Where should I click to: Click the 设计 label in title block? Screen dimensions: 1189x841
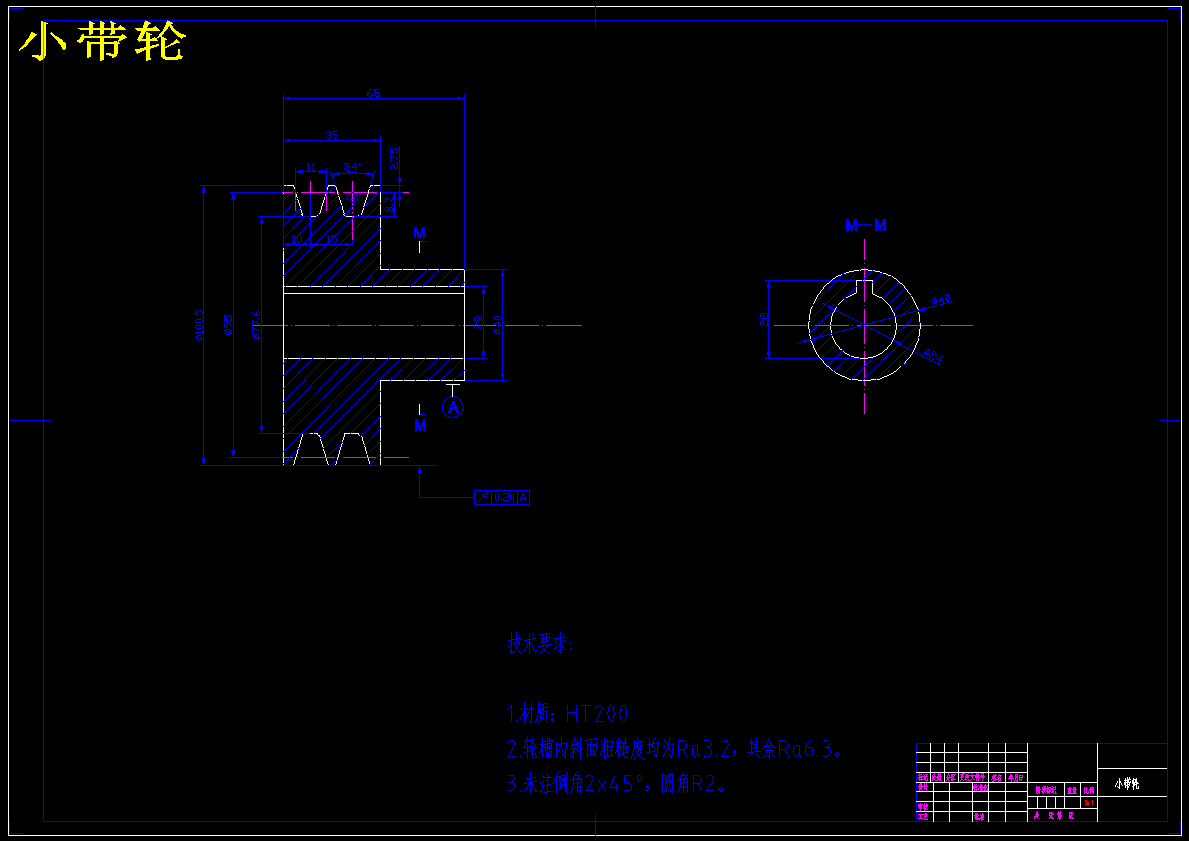click(x=923, y=787)
